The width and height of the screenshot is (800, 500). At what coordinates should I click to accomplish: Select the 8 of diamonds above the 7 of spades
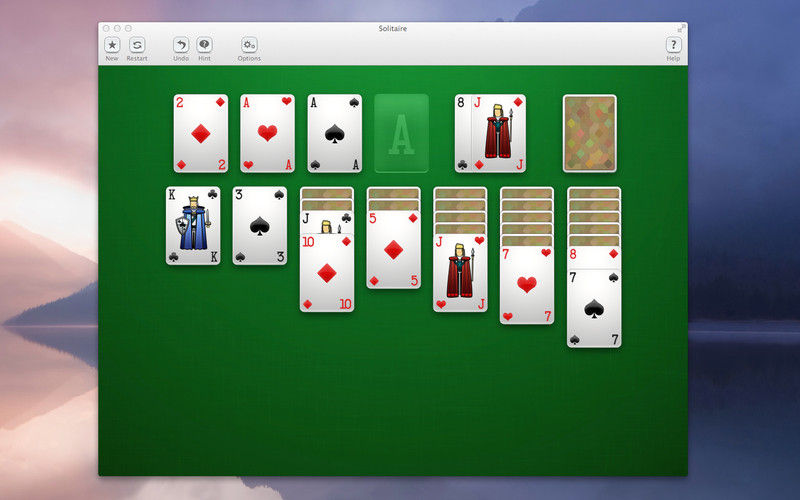point(594,258)
